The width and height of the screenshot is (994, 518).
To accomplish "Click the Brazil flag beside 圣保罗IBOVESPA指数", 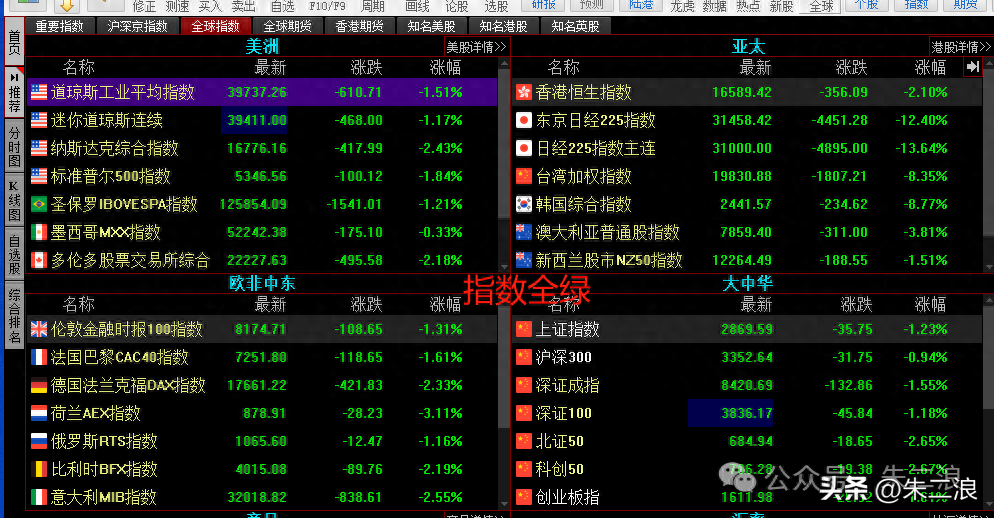I will point(39,204).
